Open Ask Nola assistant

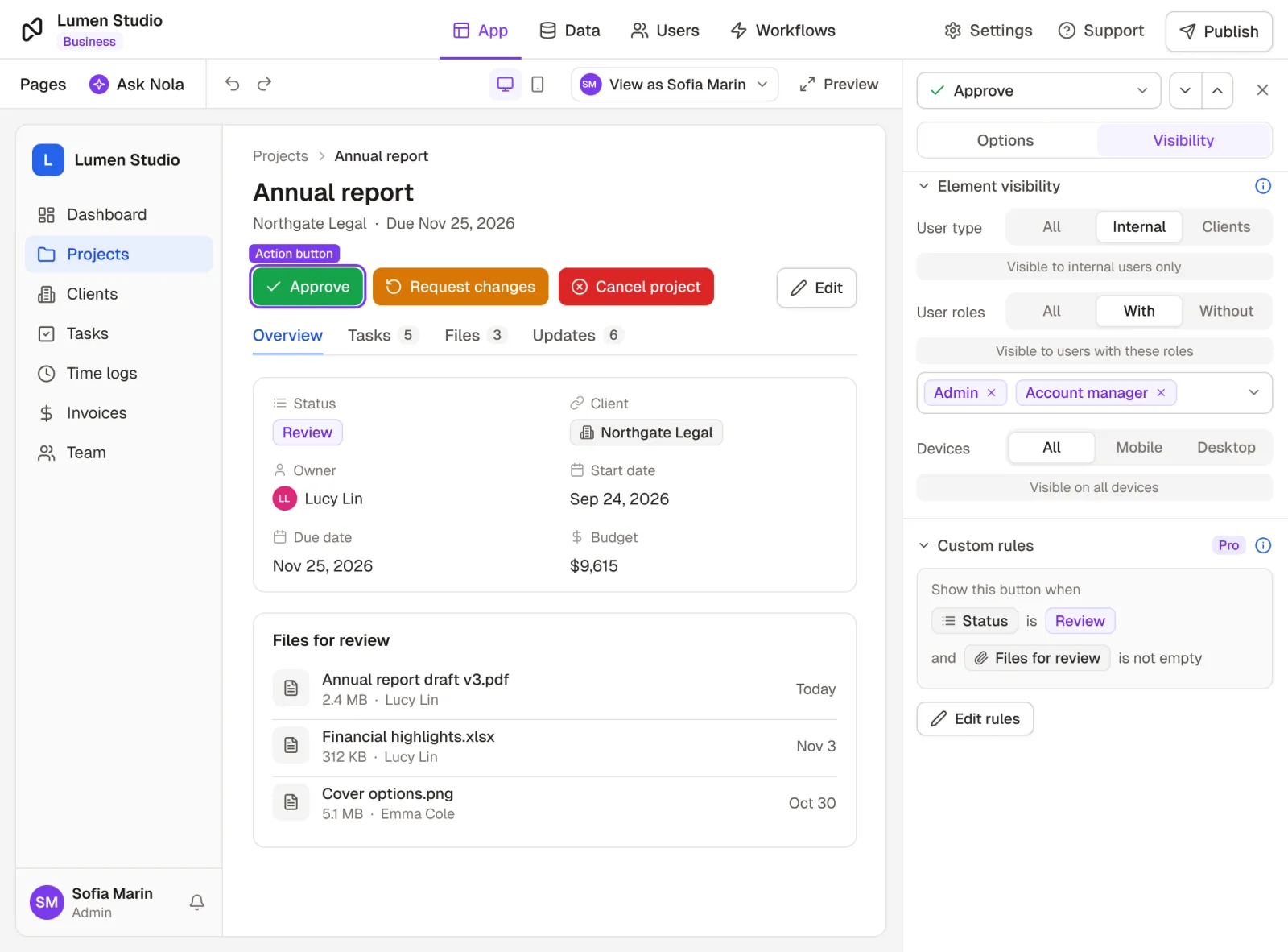click(x=137, y=84)
